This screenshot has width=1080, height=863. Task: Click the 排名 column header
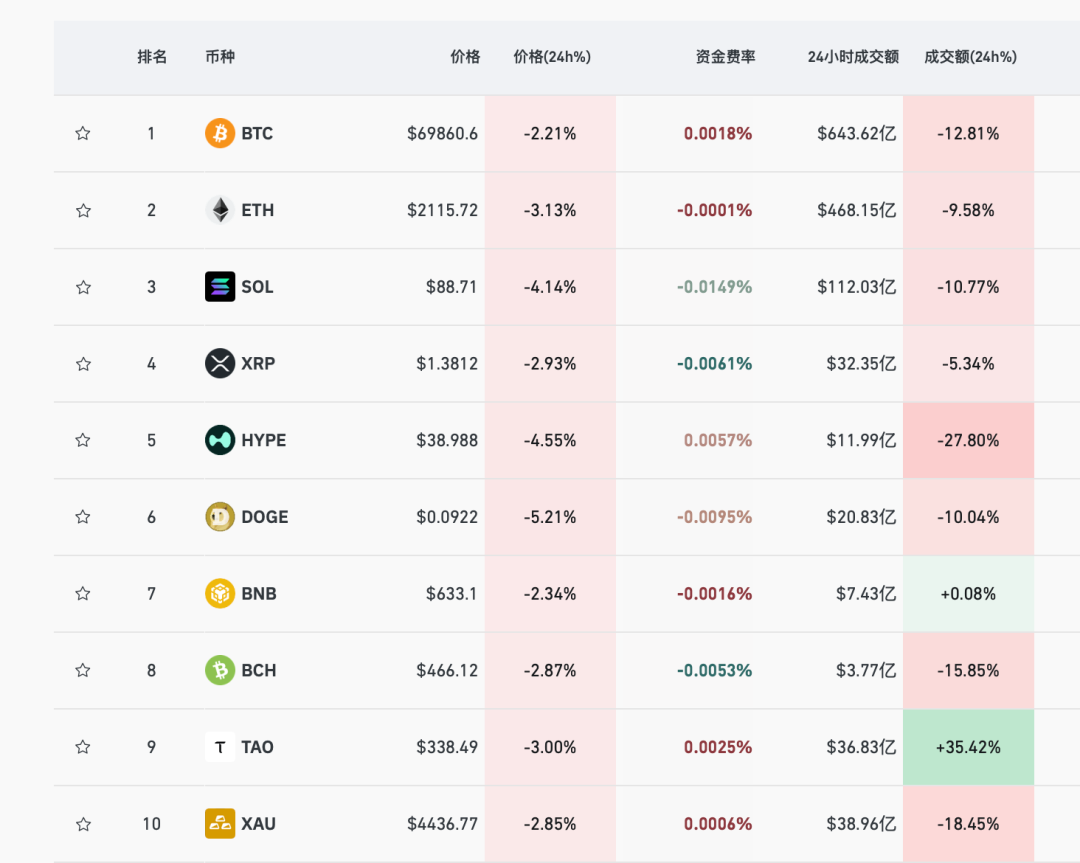[x=152, y=57]
